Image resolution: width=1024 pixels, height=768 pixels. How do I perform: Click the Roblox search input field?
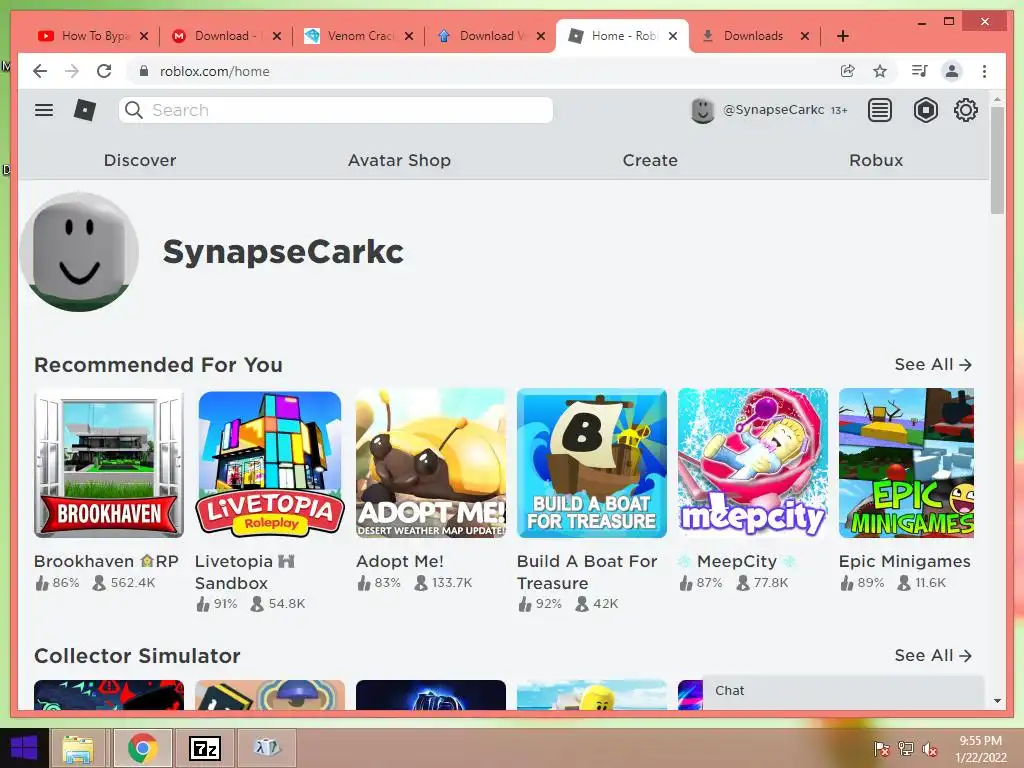[336, 110]
